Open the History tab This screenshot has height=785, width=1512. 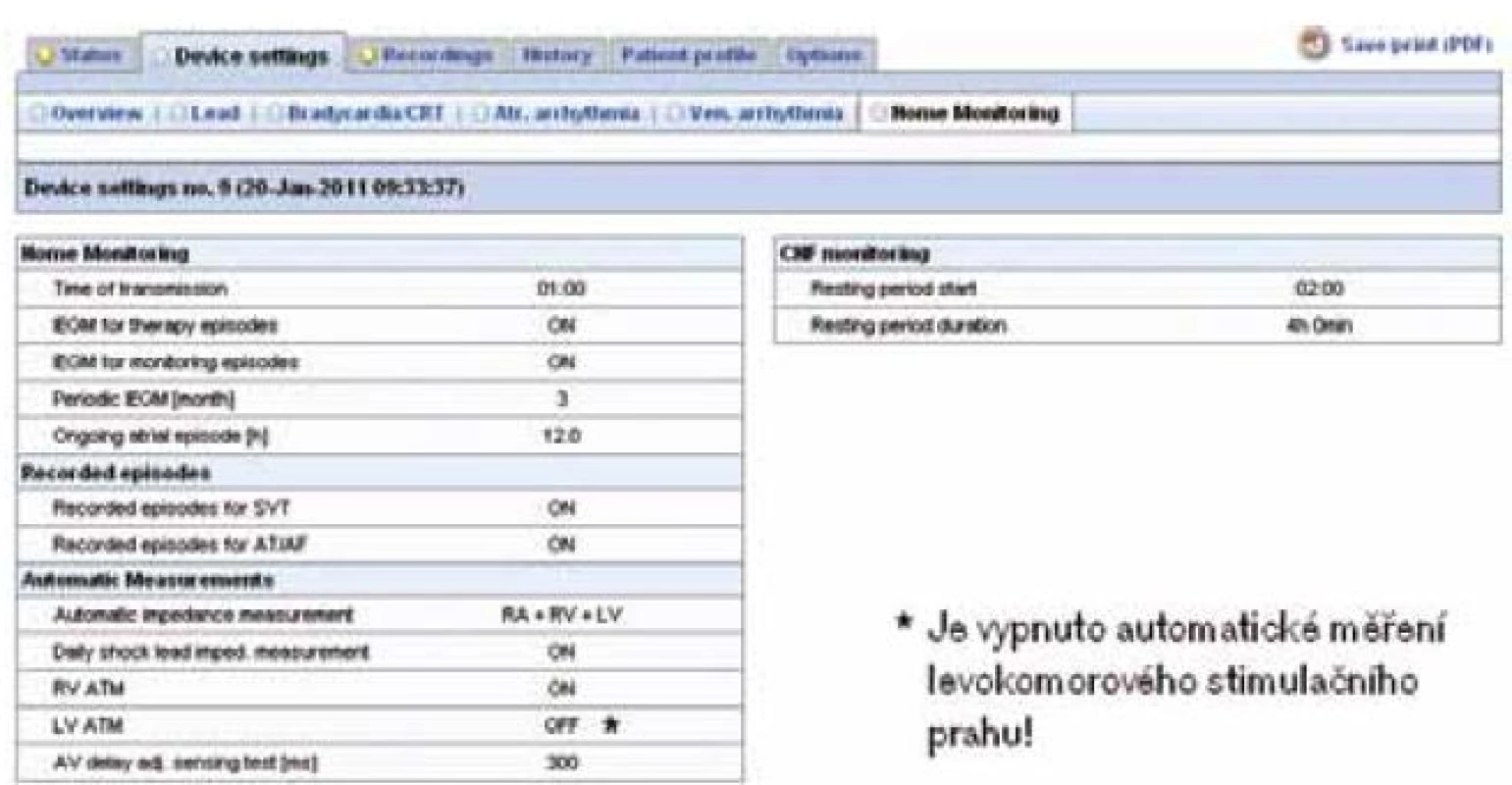[557, 55]
